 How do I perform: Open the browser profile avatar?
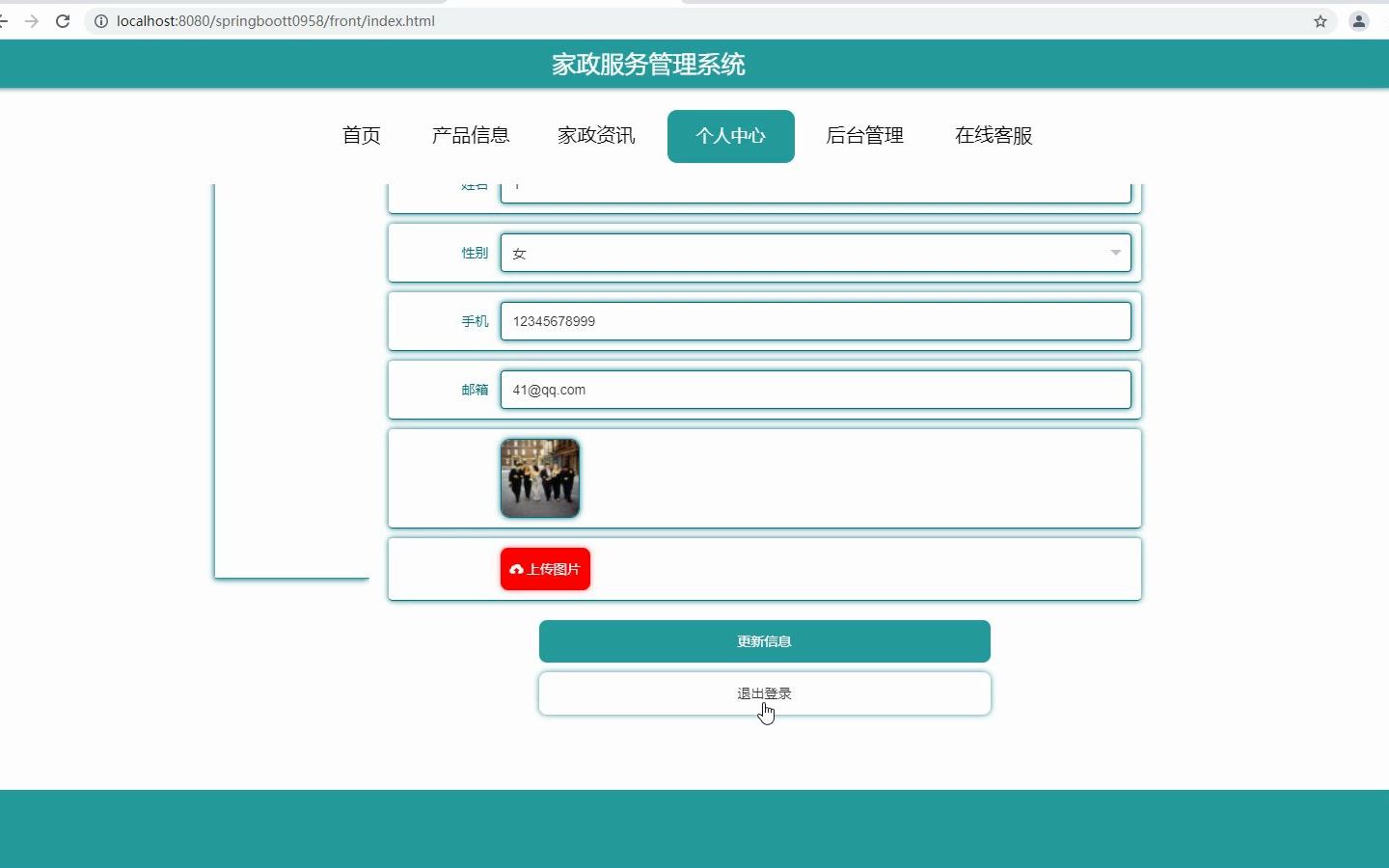[x=1358, y=20]
